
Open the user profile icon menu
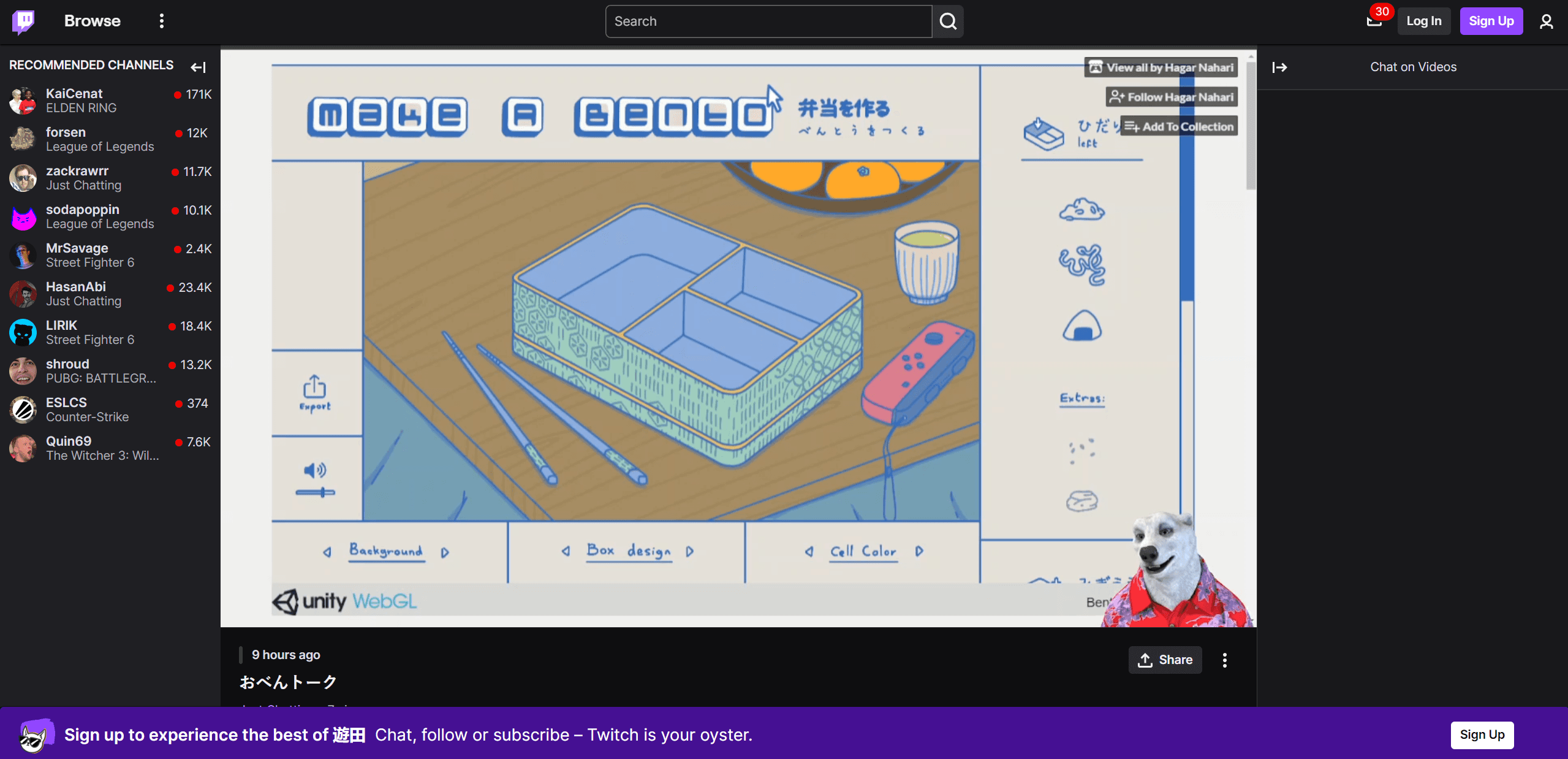[1546, 21]
